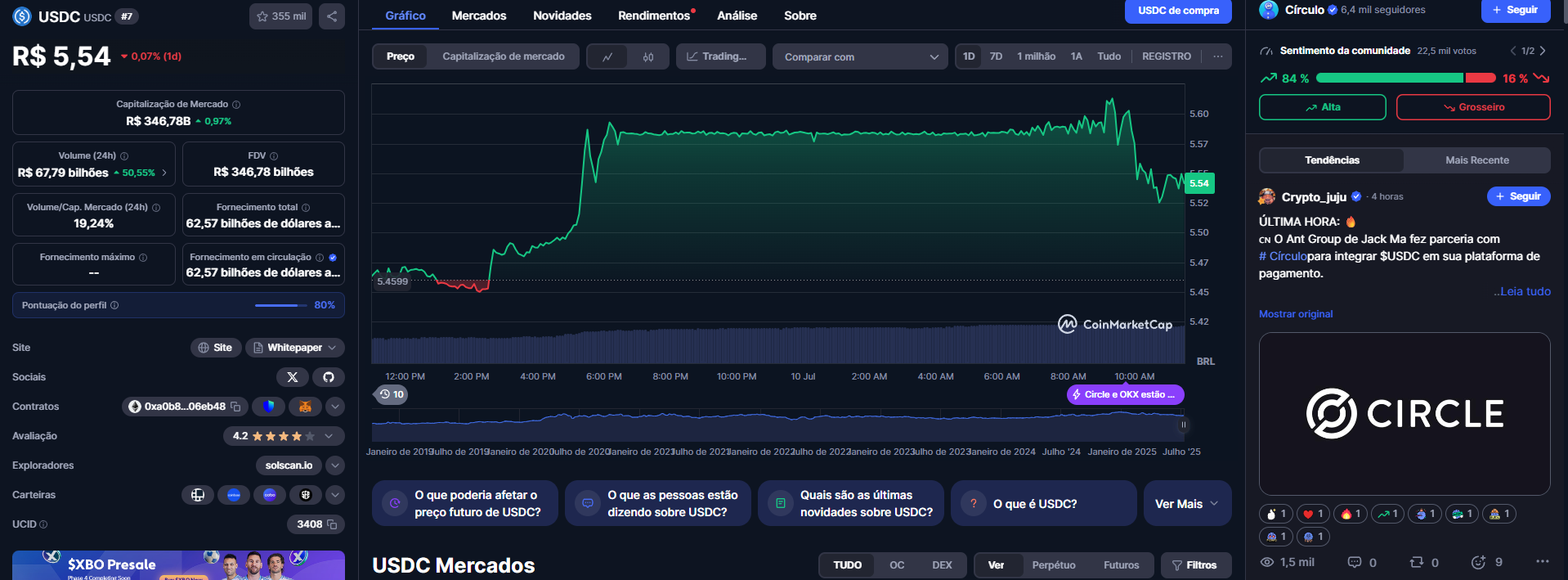
Task: Filter markets by DEX
Action: 942,565
